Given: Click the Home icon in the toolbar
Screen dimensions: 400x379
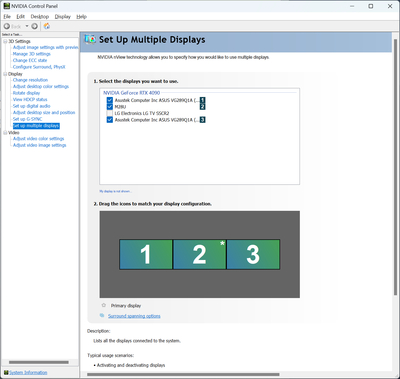Looking at the screenshot, I should [47, 26].
